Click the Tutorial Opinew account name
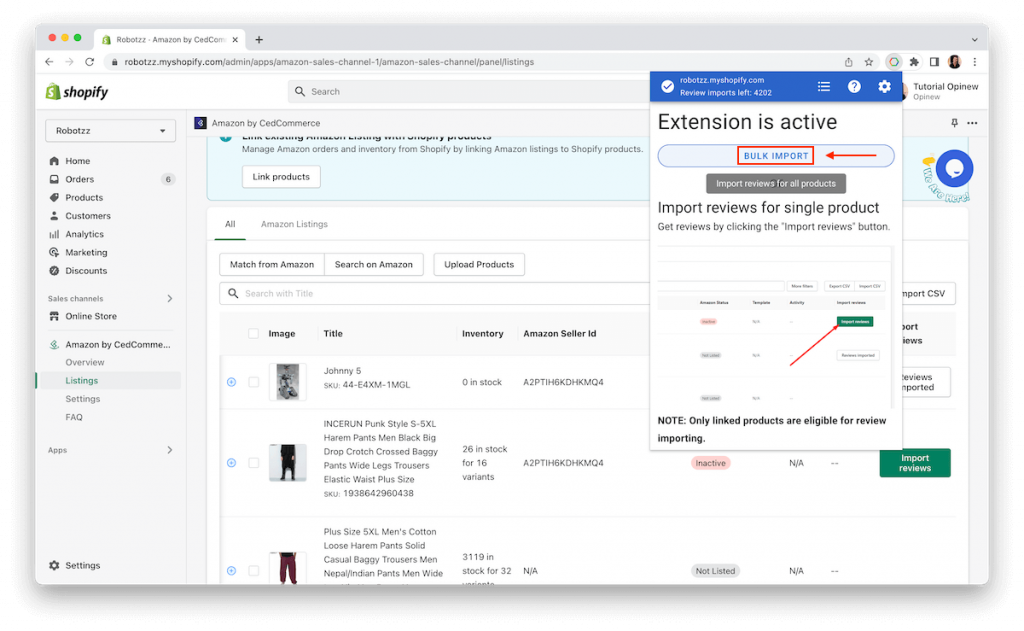This screenshot has width=1024, height=631. click(945, 86)
